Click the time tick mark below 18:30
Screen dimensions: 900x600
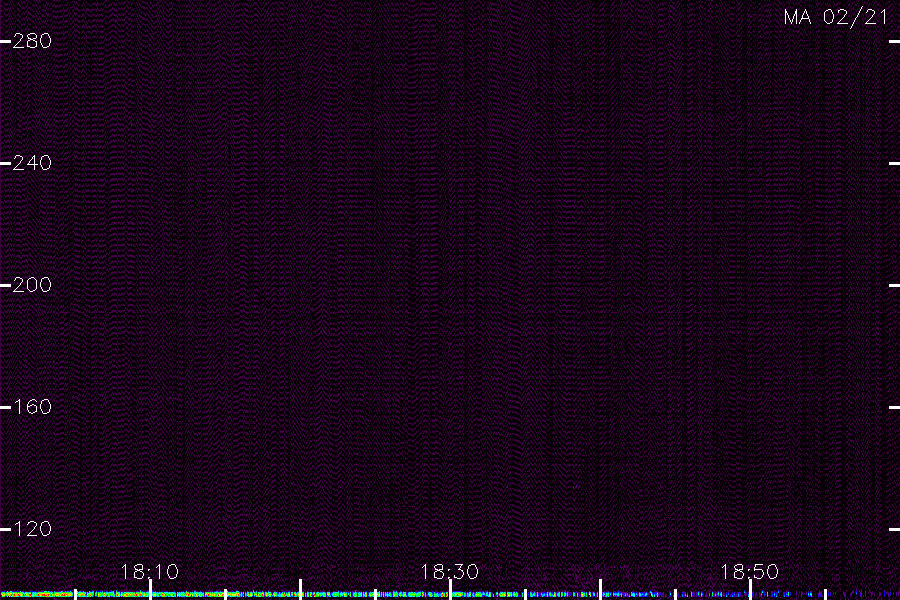pyautogui.click(x=451, y=590)
